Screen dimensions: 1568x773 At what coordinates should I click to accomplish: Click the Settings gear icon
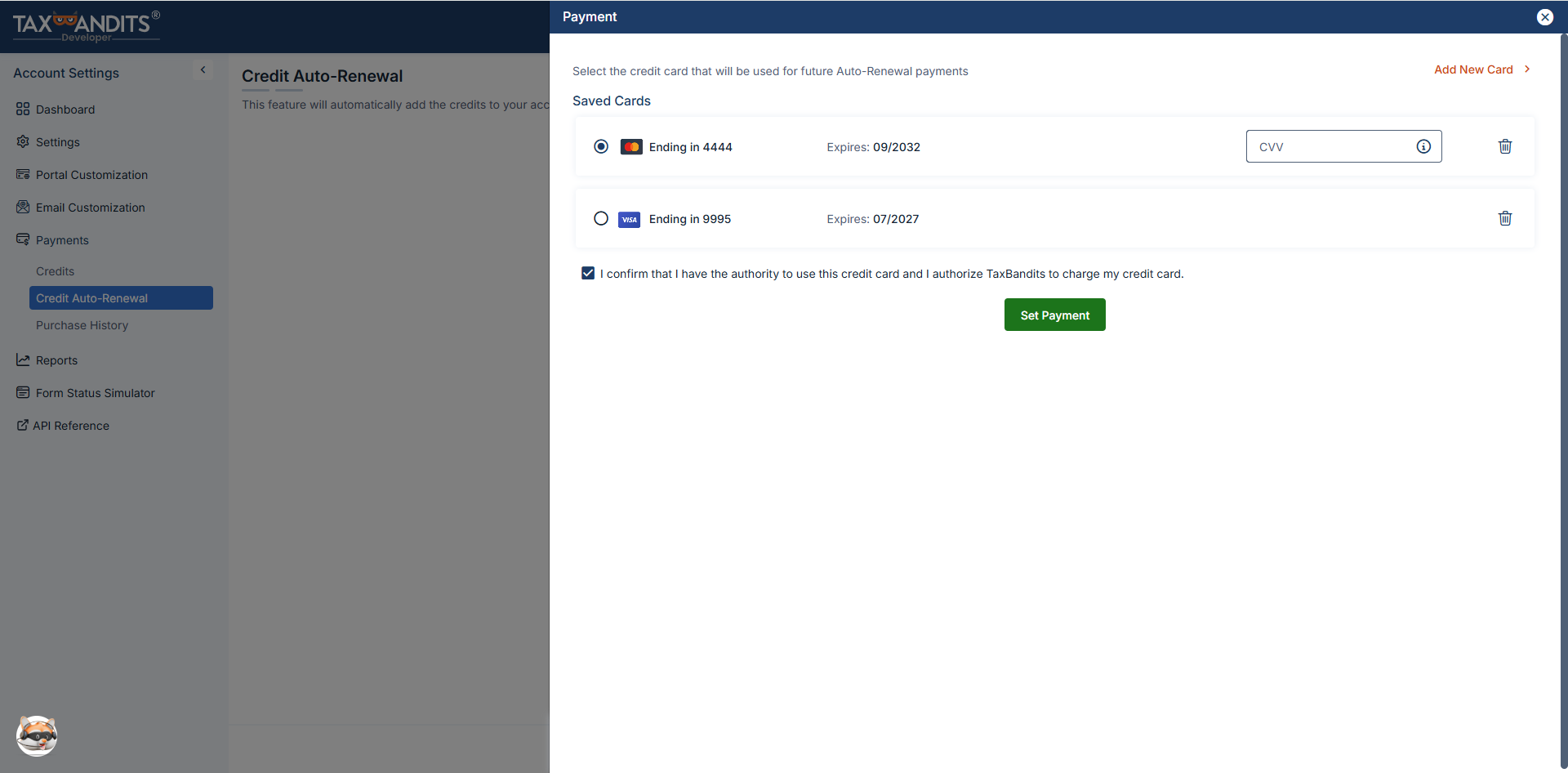pyautogui.click(x=23, y=141)
